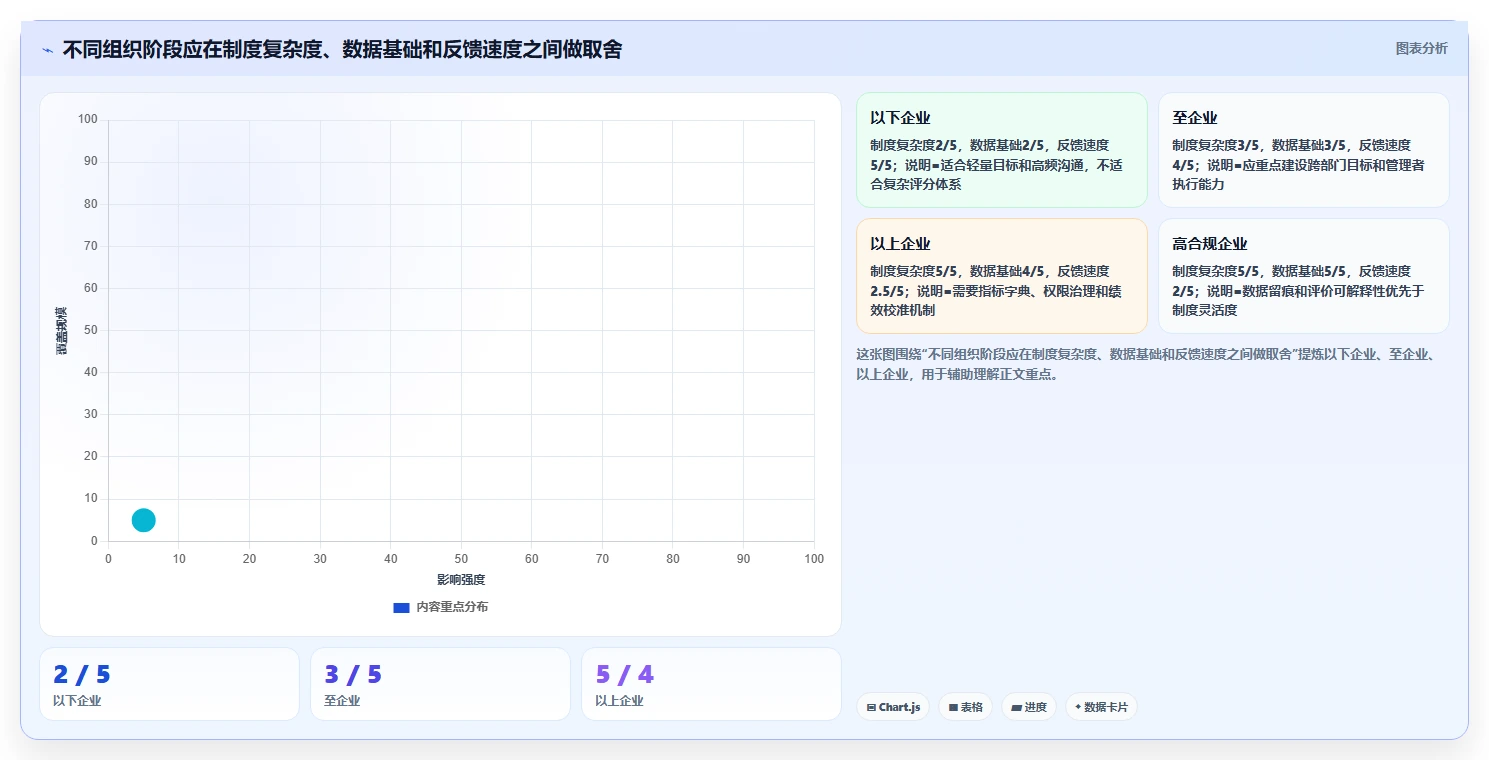Click the 进度 chip icon

1017,707
